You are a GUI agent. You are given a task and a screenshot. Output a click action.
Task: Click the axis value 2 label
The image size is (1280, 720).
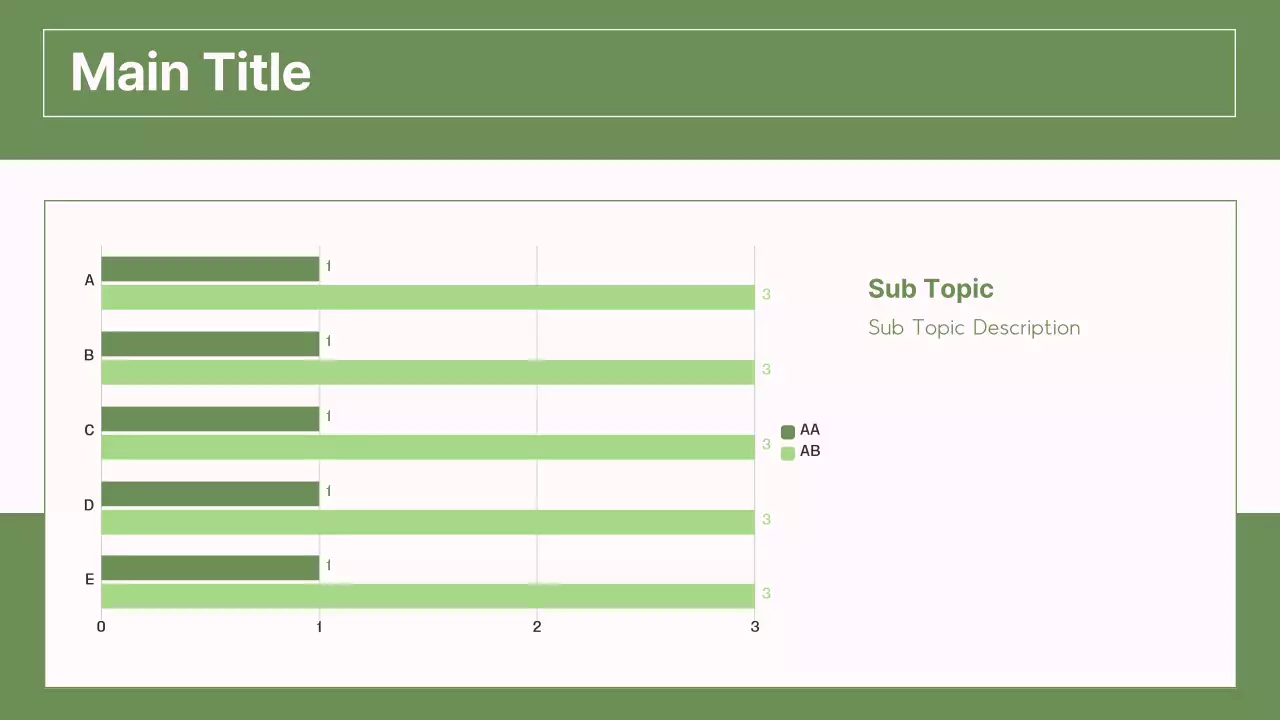tap(537, 627)
